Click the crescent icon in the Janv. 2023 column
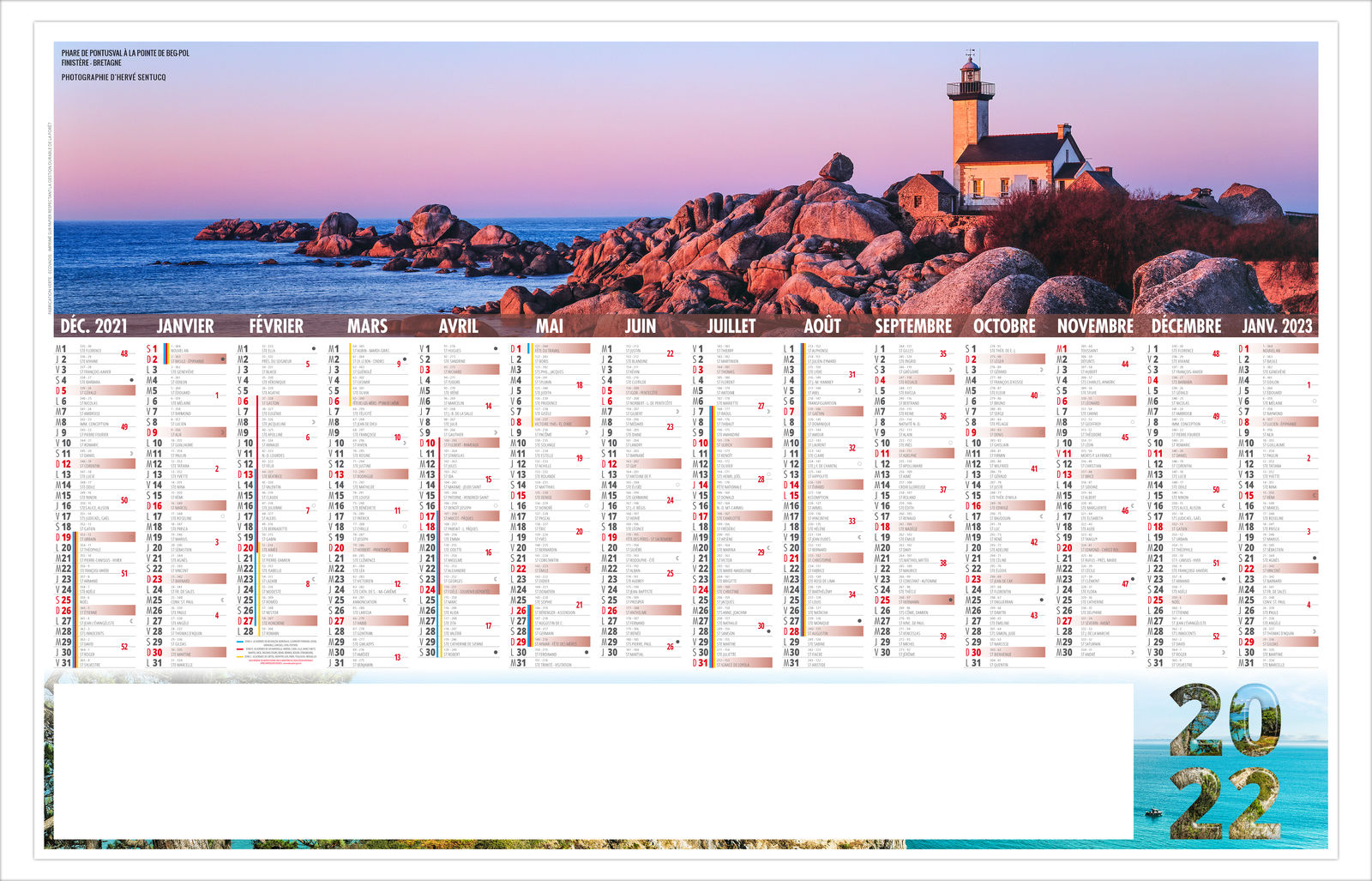The height and width of the screenshot is (881, 1372). [1315, 493]
